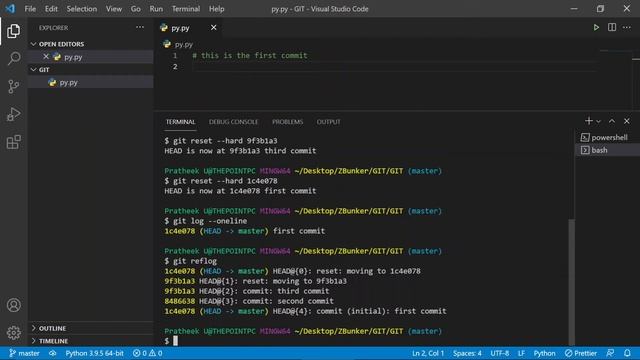Switch to the TERMINAL panel tab
Viewport: 640px width, 360px height.
180,122
